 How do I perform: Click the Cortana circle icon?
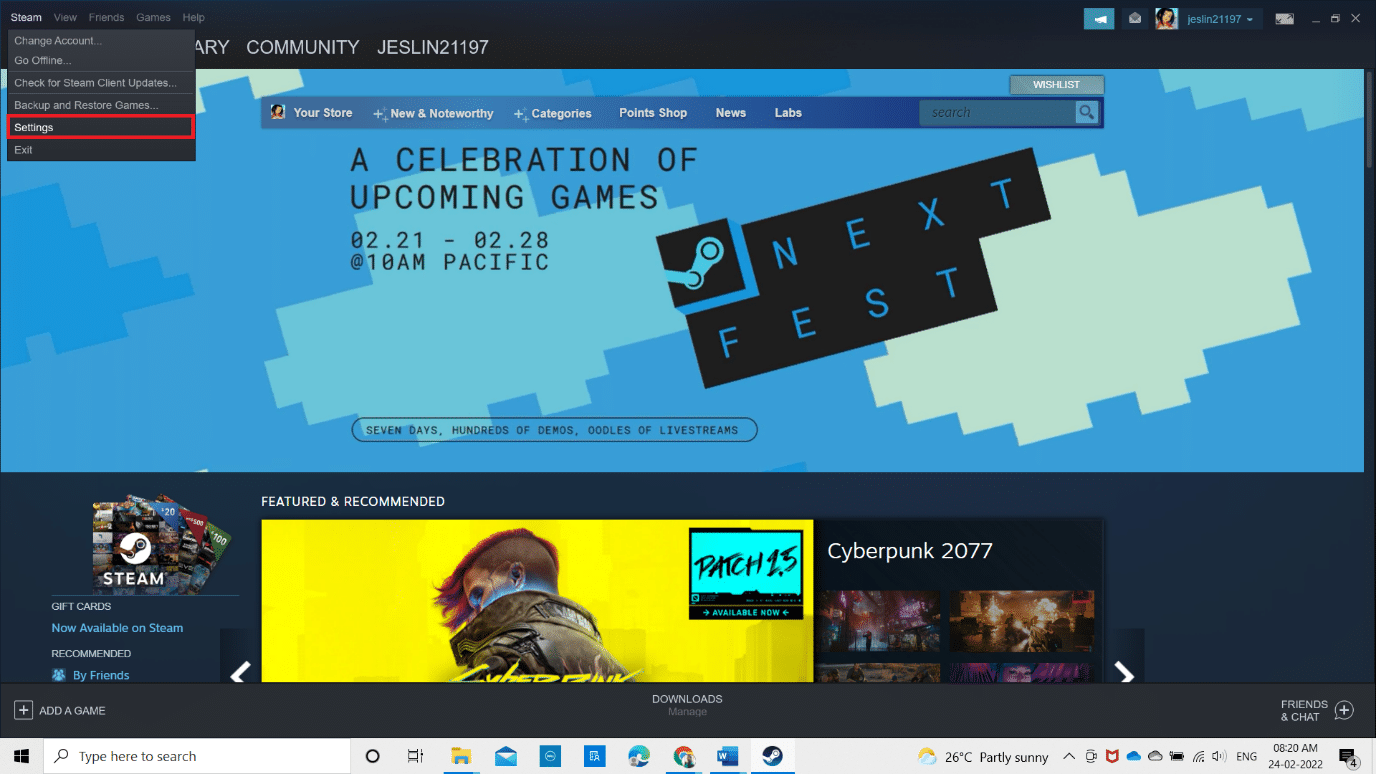pos(373,756)
